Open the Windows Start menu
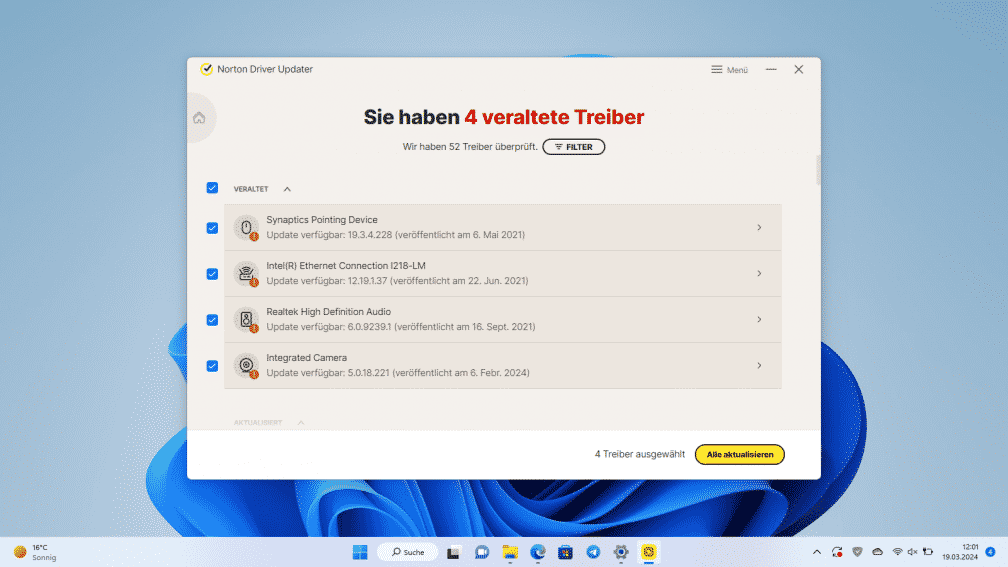 (x=360, y=552)
